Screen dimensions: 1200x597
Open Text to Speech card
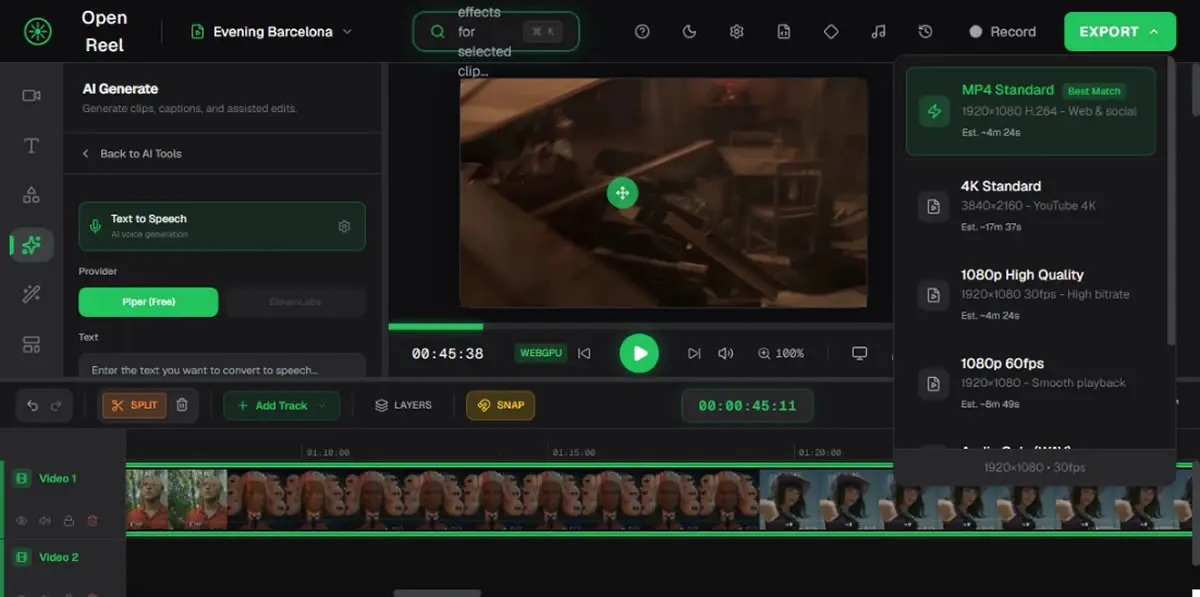click(x=222, y=226)
